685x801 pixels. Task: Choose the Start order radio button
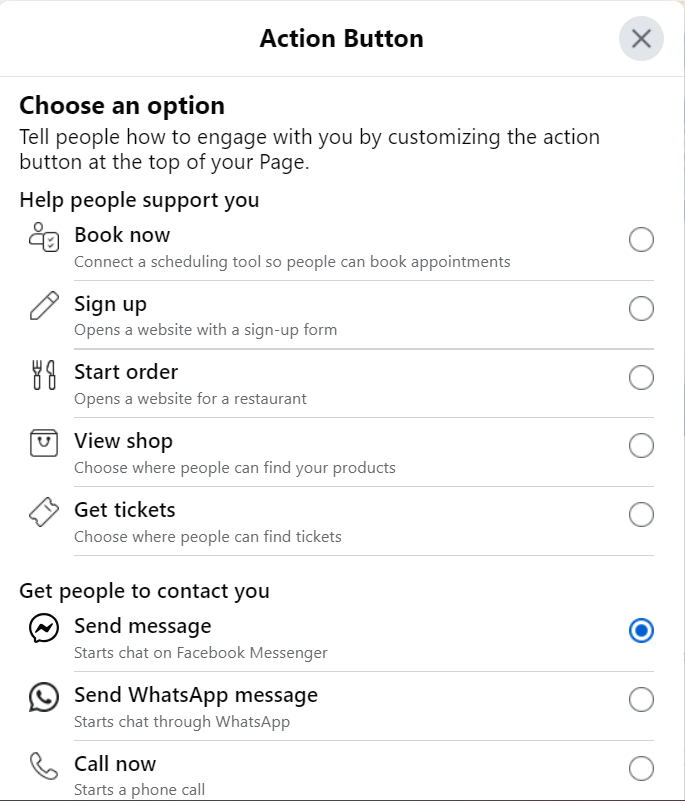click(x=641, y=378)
